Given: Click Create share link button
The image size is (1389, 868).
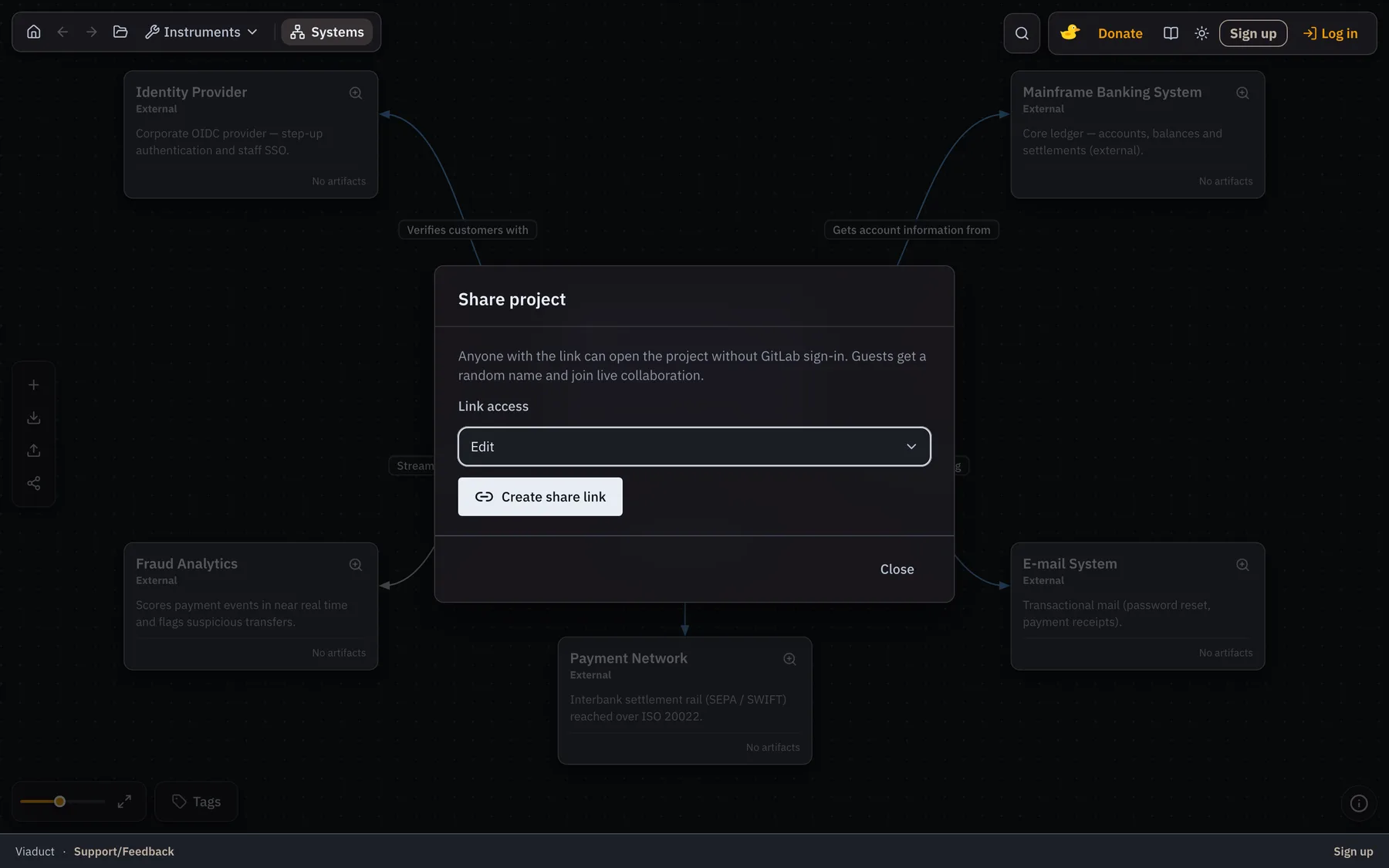Looking at the screenshot, I should tap(540, 497).
